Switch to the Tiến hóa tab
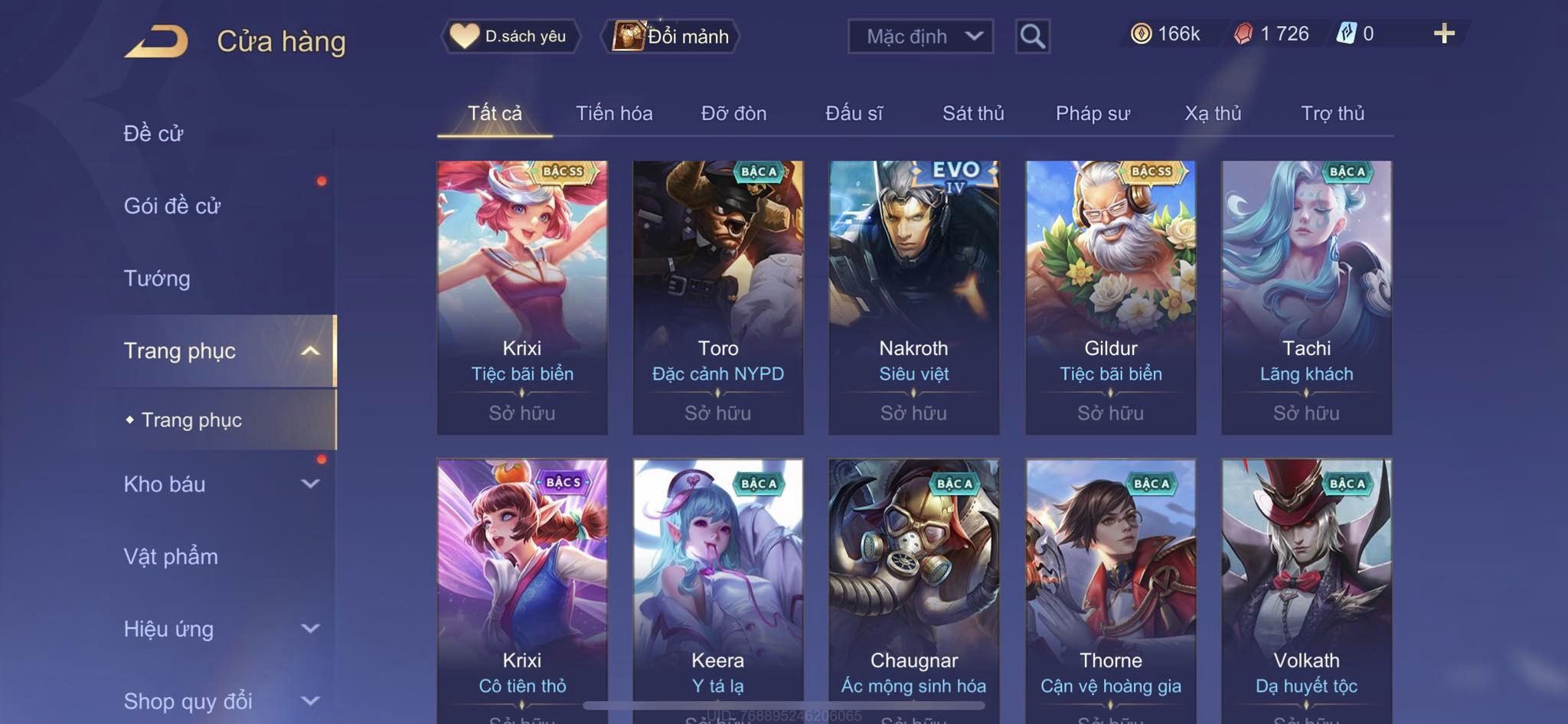The image size is (1568, 724). 614,113
